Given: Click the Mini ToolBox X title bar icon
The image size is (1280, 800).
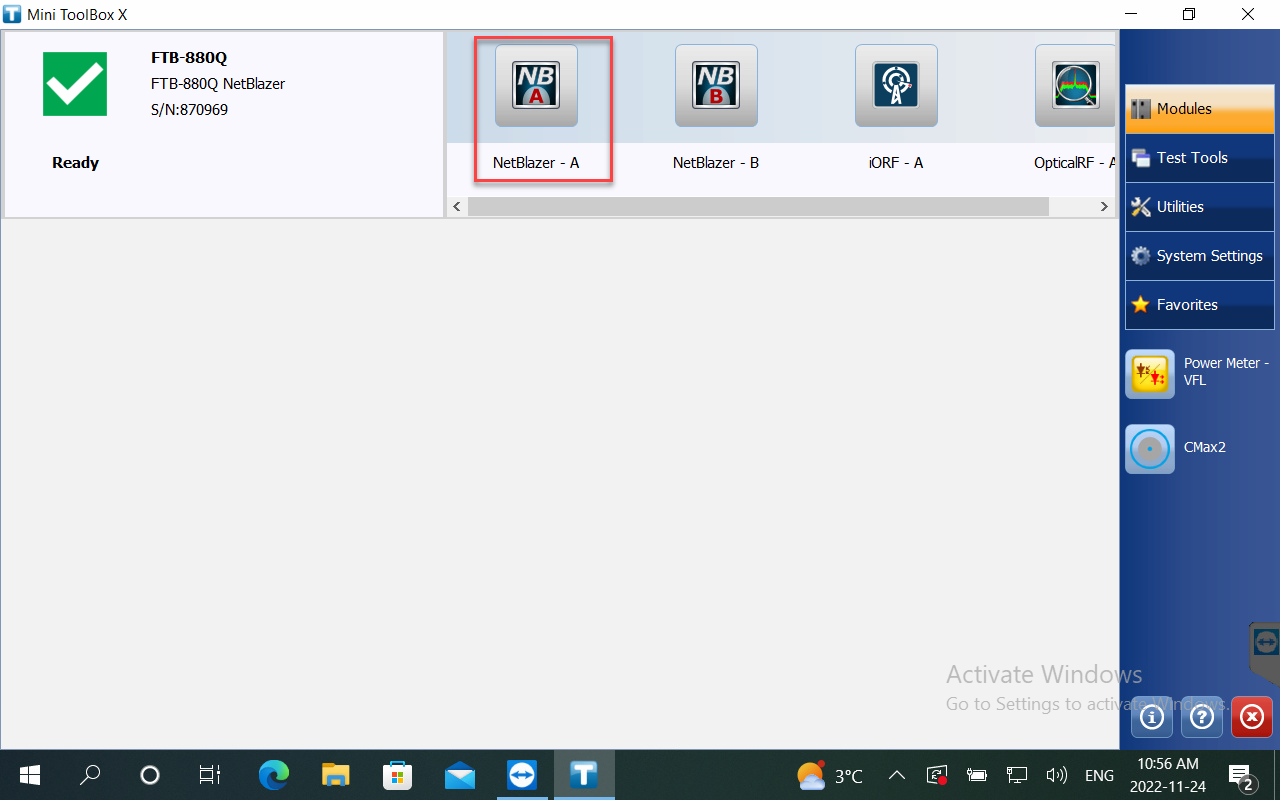Looking at the screenshot, I should click(12, 14).
